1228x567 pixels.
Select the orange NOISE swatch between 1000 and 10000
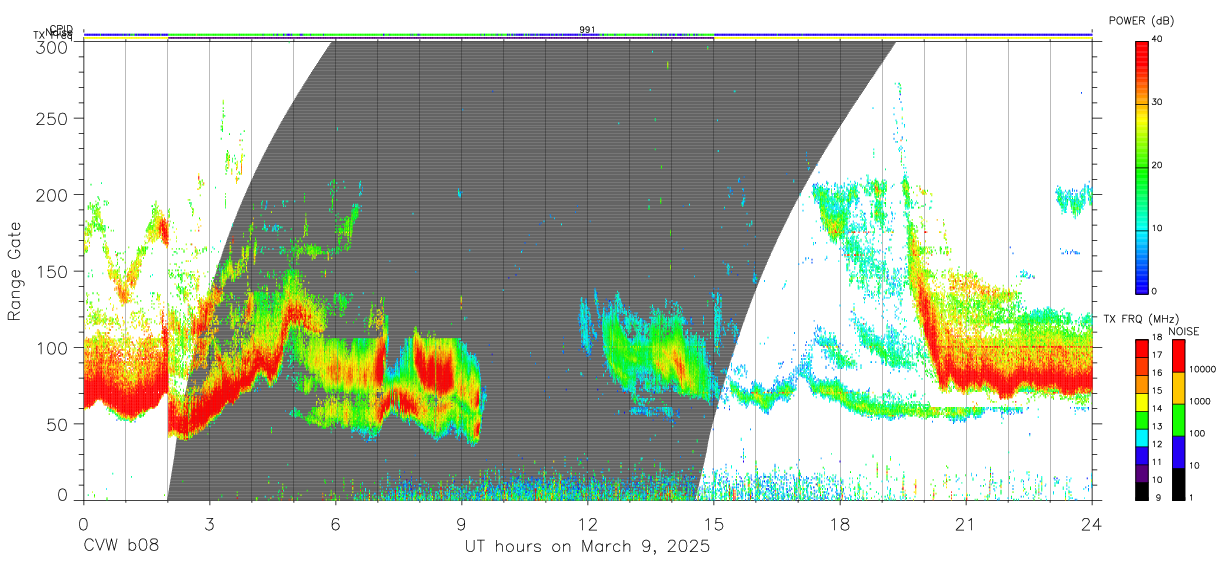pyautogui.click(x=1178, y=388)
